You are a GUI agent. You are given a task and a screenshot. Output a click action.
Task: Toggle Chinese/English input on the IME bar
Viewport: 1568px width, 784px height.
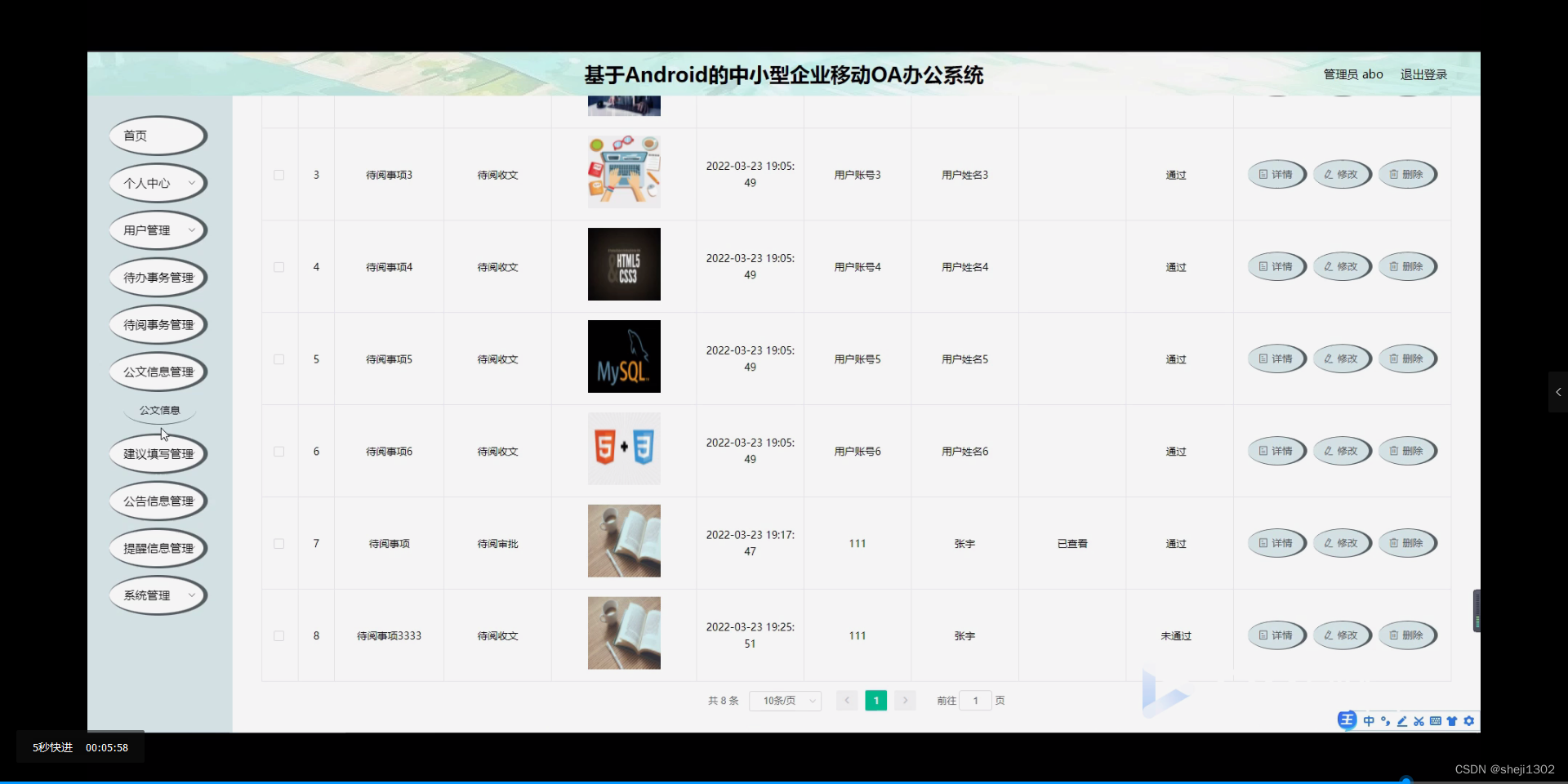click(x=1369, y=721)
